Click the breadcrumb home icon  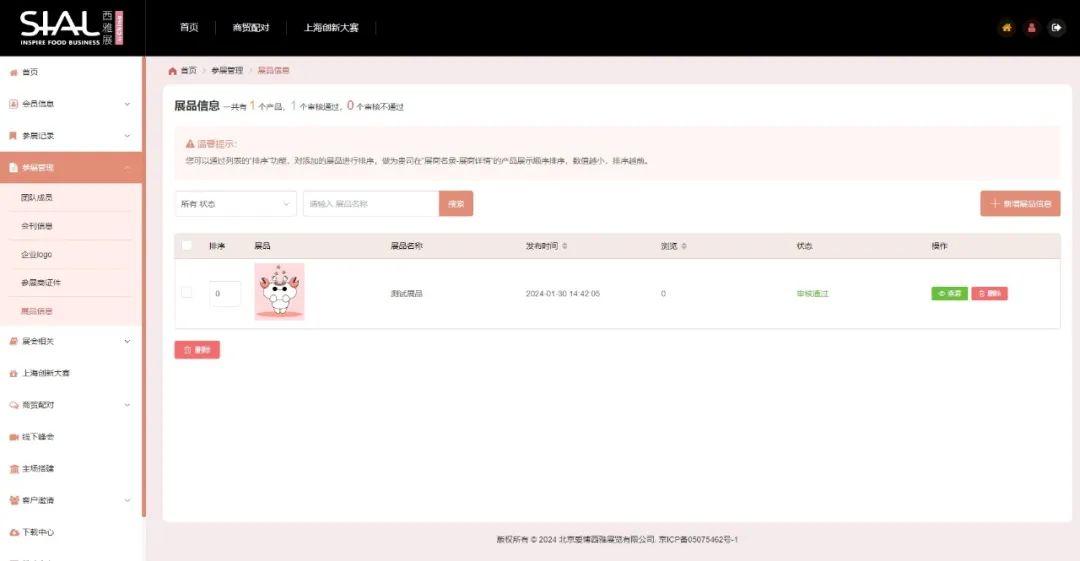(172, 71)
